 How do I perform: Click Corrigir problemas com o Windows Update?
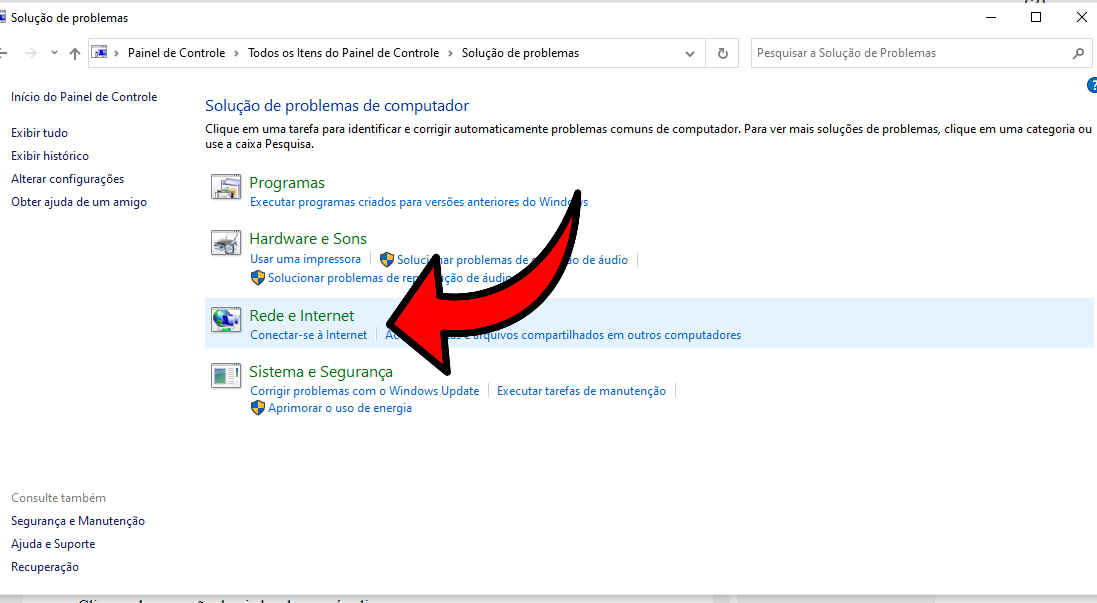[x=365, y=391]
